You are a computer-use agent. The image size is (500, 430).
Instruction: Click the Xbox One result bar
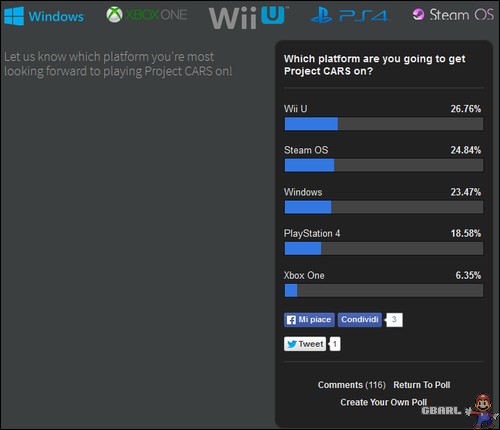[384, 290]
